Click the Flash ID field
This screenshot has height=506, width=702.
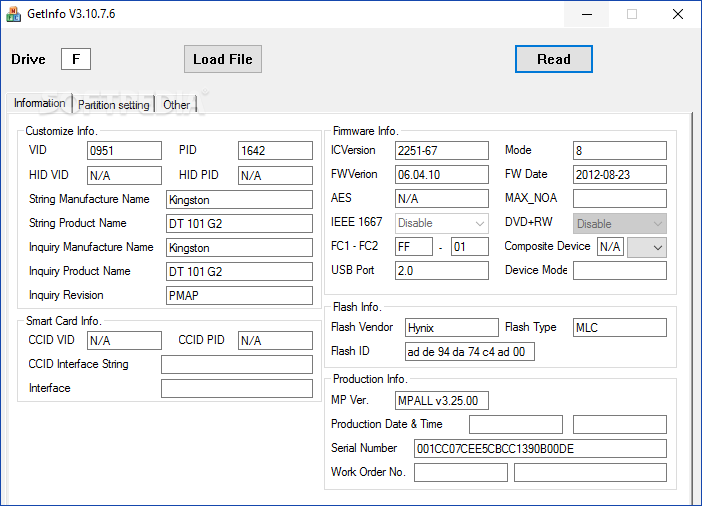[470, 352]
